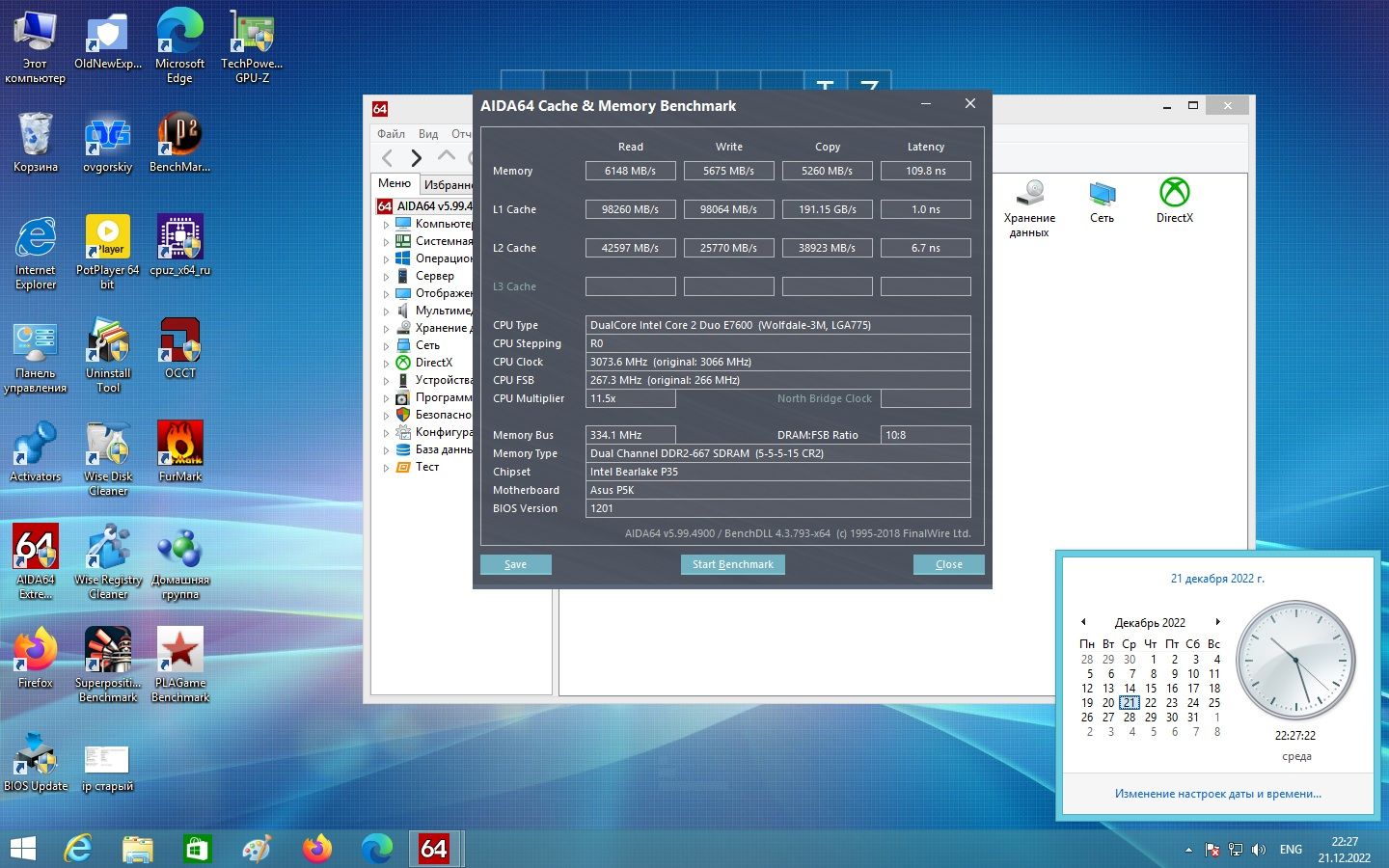Expand the DirectX tree node
Viewport: 1389px width, 868px height.
click(387, 363)
